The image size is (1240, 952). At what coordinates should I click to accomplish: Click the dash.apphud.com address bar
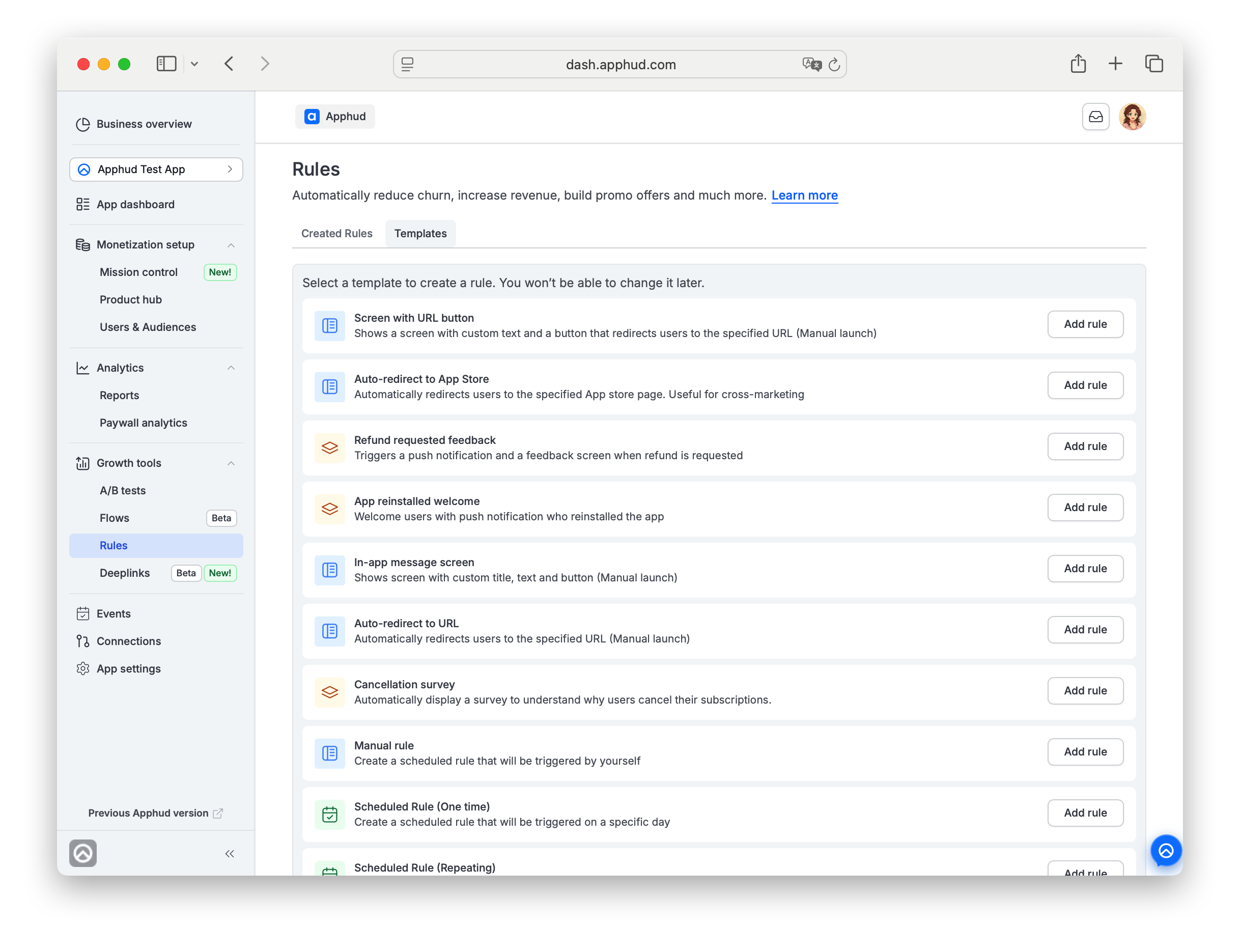click(x=619, y=65)
